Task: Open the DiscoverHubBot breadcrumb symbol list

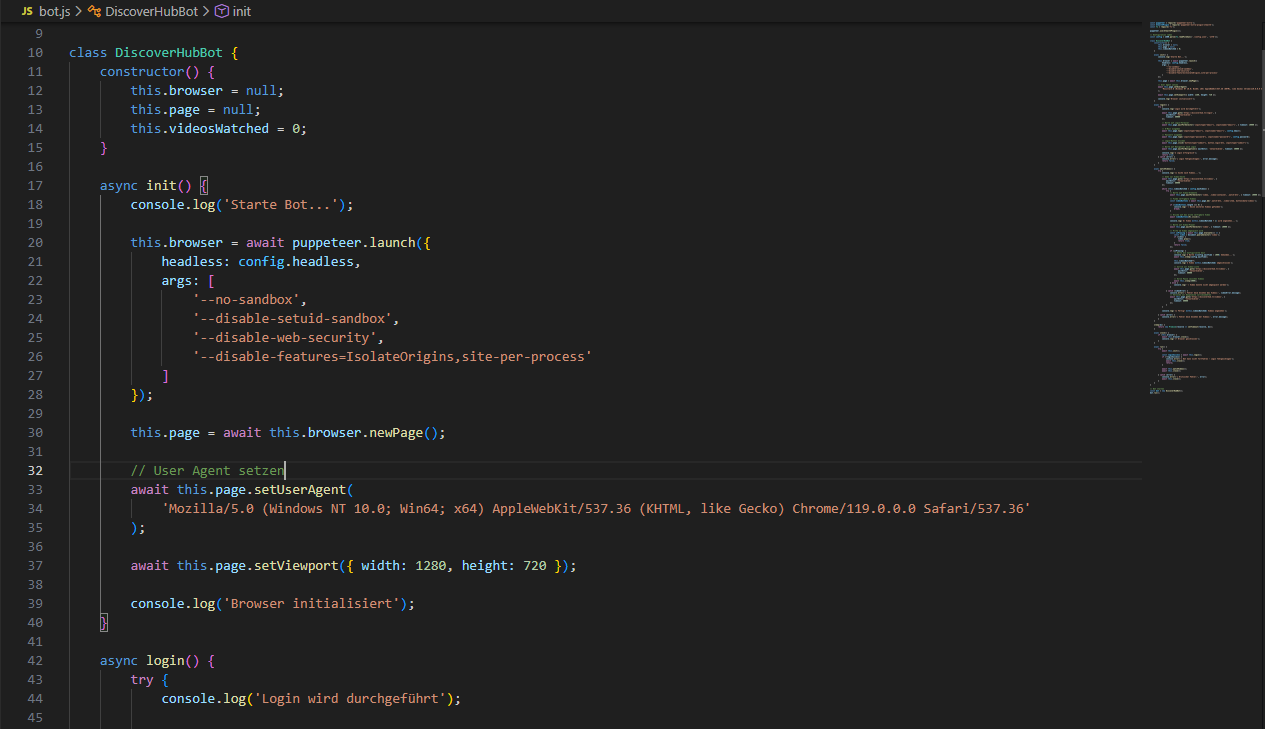Action: tap(152, 11)
